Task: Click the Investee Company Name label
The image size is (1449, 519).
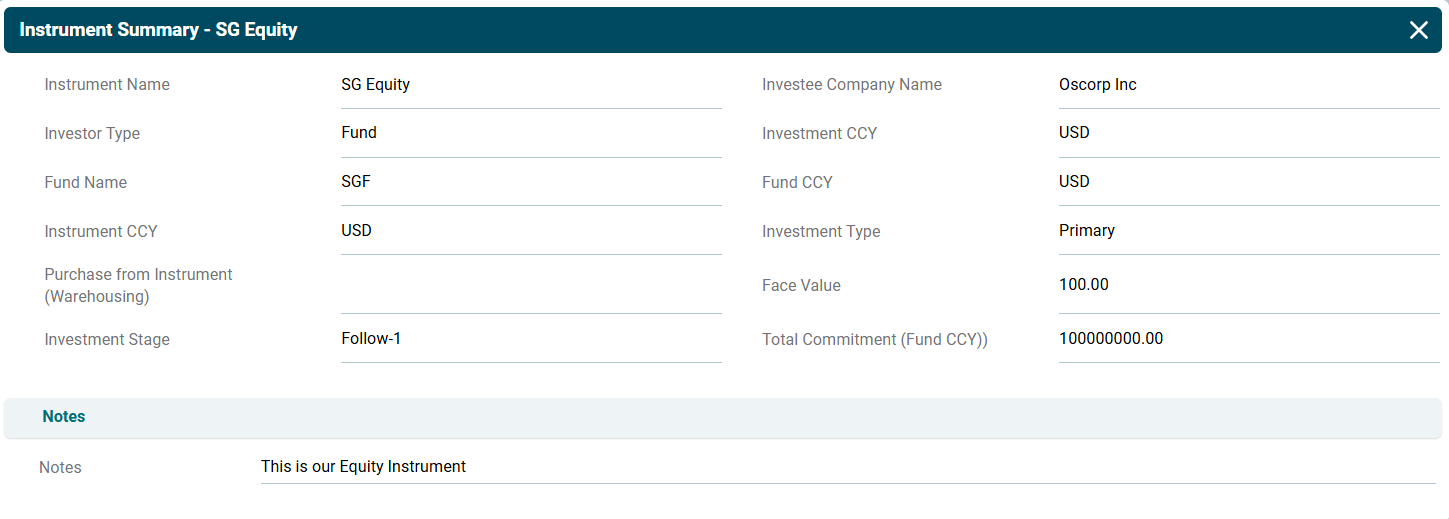Action: (x=851, y=85)
